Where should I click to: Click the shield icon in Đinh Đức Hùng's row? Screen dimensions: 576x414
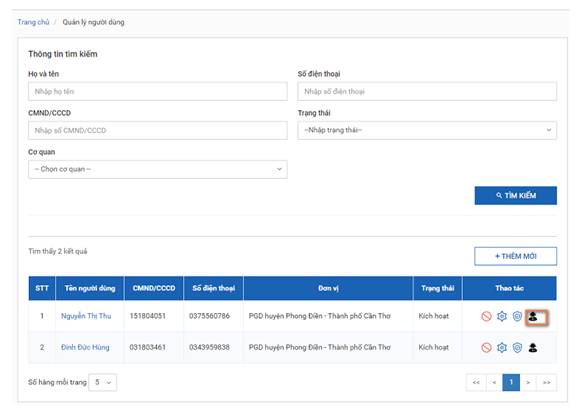517,348
